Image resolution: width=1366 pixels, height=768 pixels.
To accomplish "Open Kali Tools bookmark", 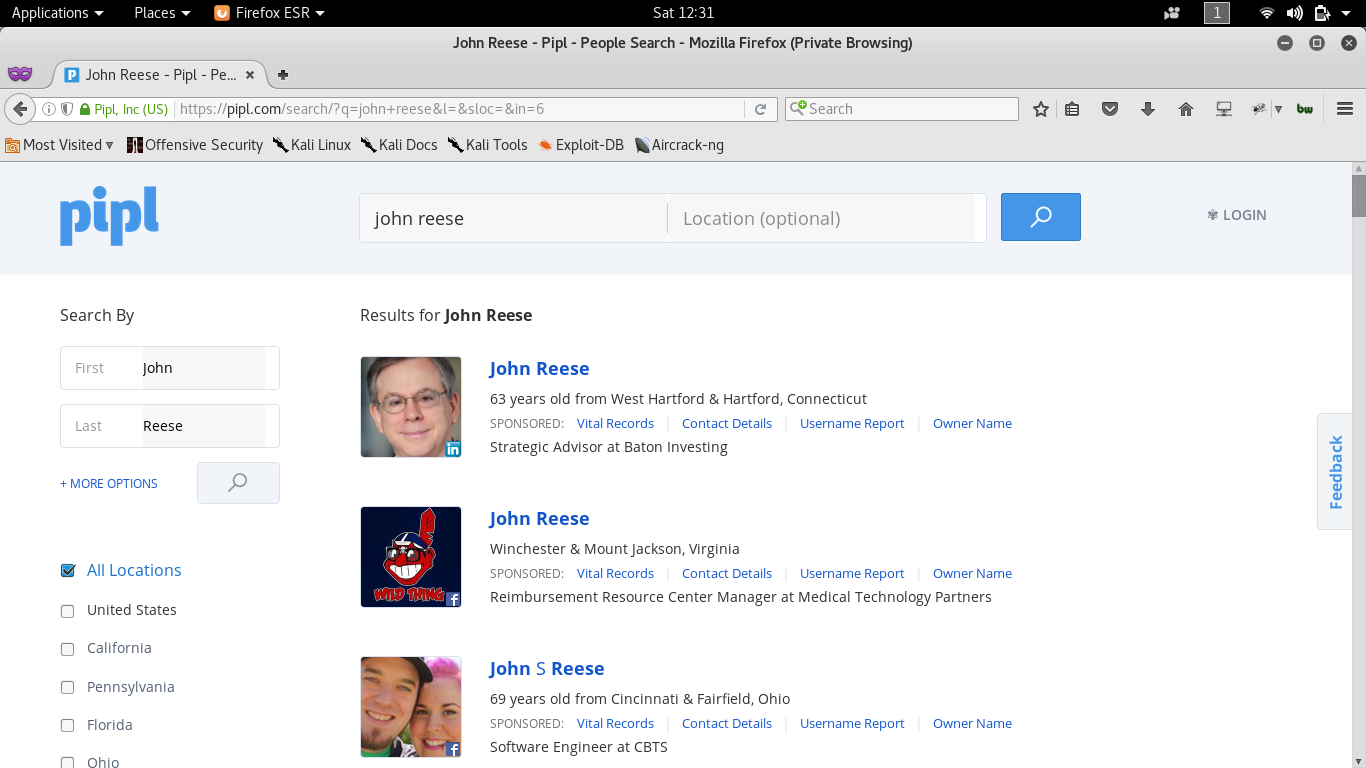I will [487, 145].
